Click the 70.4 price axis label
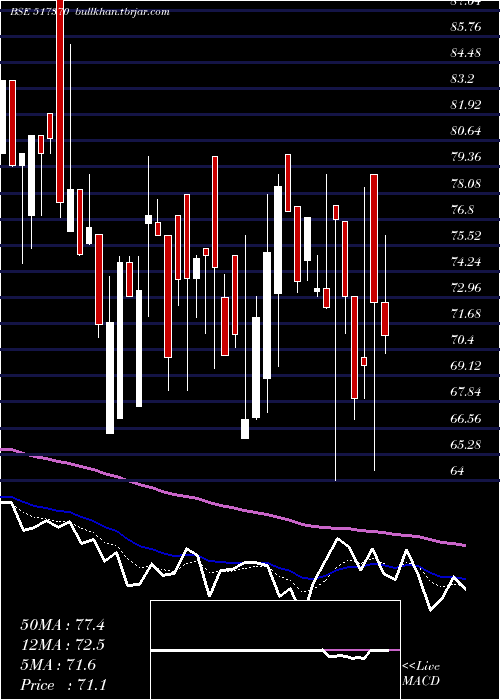500x700 pixels. (x=462, y=340)
